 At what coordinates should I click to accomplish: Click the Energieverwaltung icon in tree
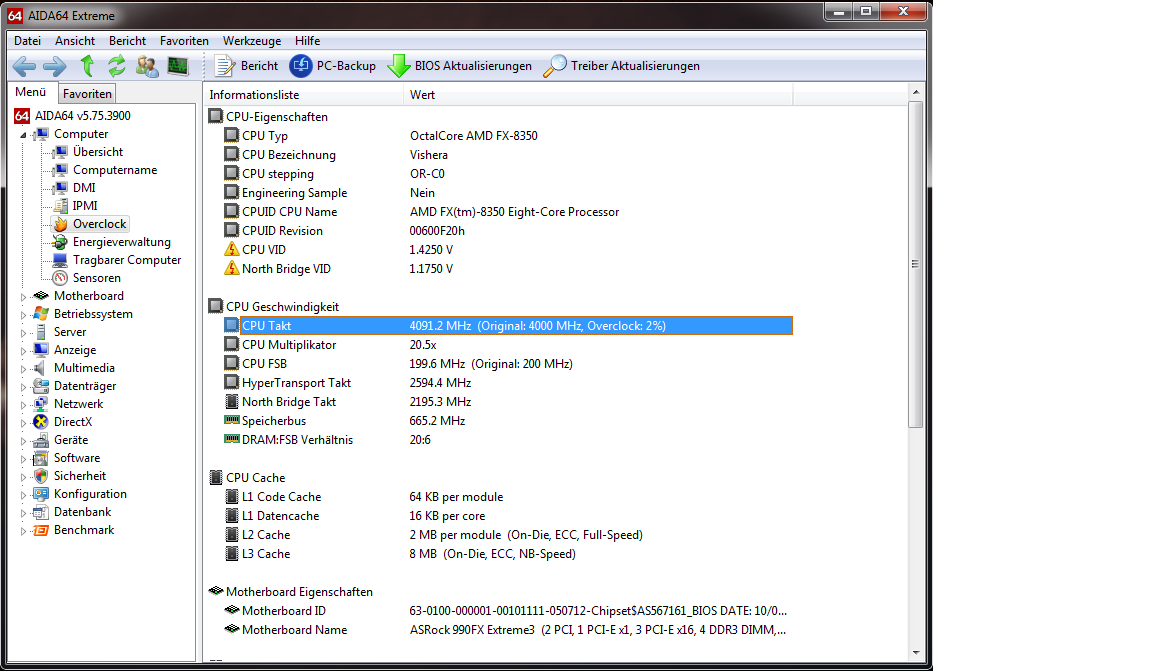(x=60, y=242)
